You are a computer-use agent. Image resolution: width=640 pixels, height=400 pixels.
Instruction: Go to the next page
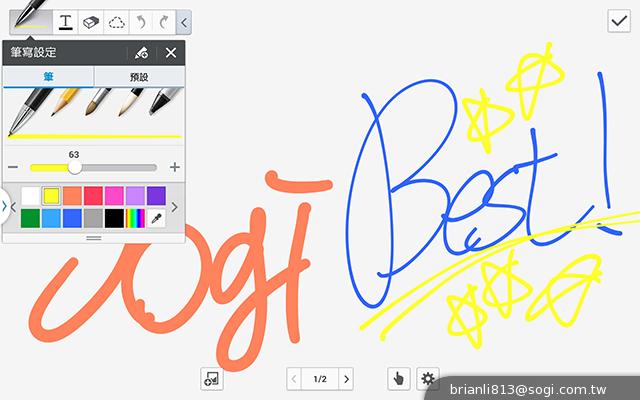pos(346,379)
